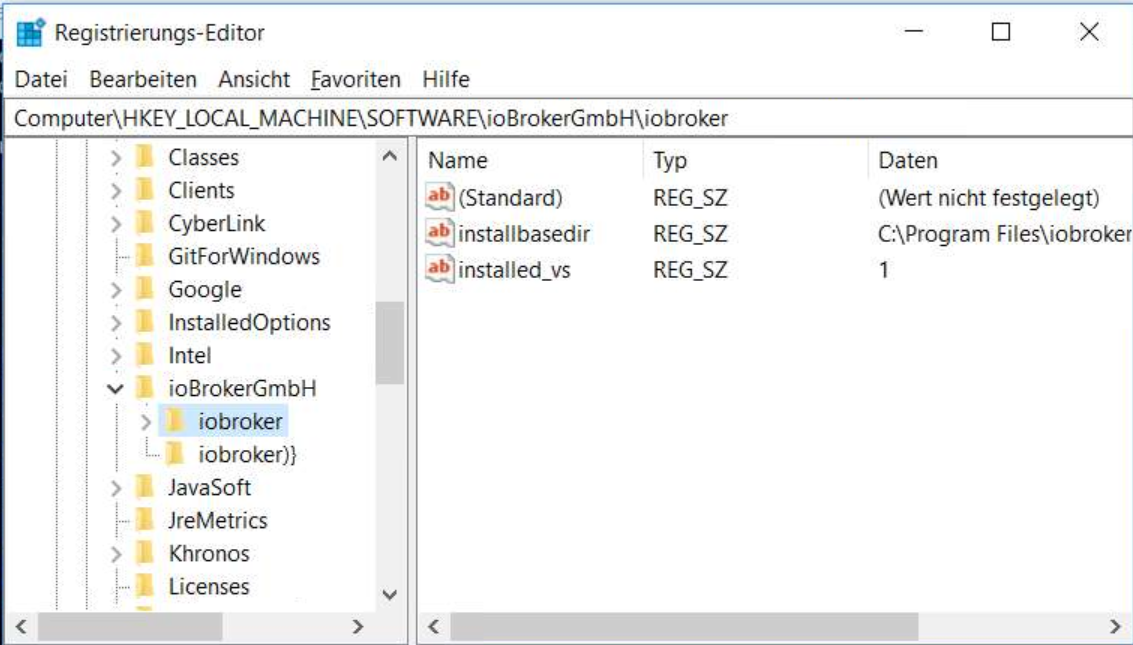Screen dimensions: 1133x645
Task: Expand the Clients key
Action: [x=116, y=191]
